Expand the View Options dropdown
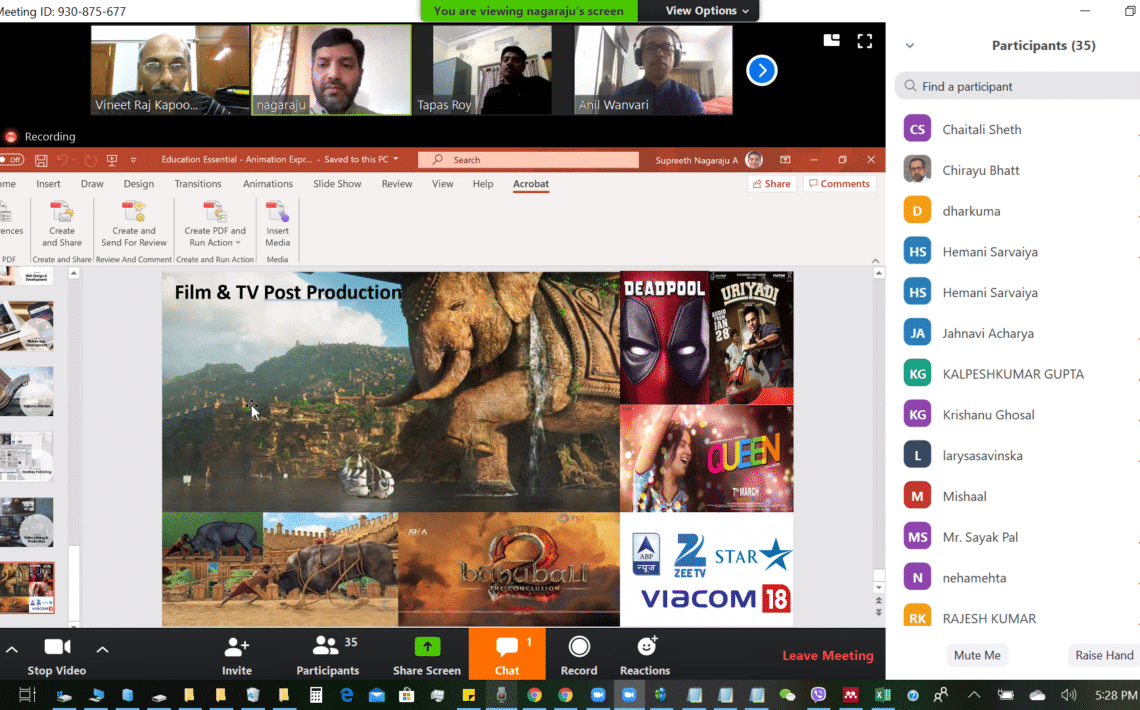This screenshot has width=1140, height=710. pos(707,11)
